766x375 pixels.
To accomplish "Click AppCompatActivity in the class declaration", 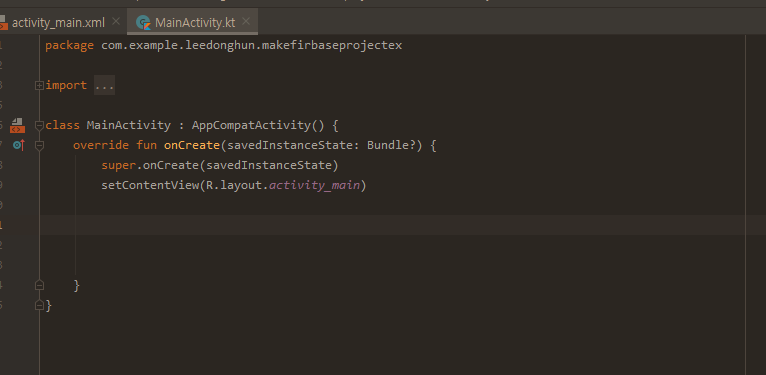I will 251,125.
